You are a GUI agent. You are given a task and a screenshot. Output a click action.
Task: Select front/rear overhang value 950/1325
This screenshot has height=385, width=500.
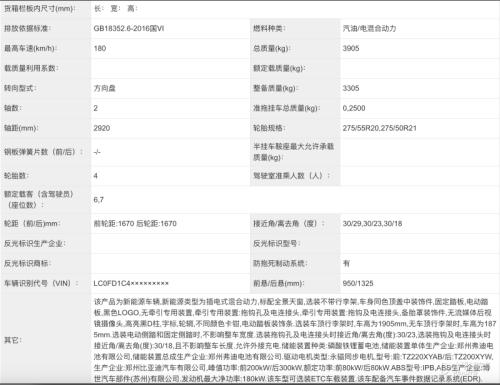[x=358, y=283]
